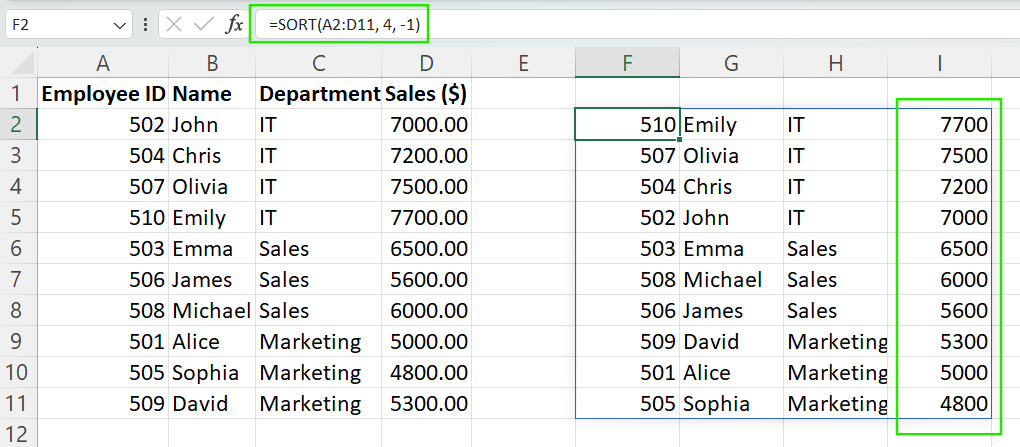Screen dimensions: 1020x447
Task: Click 'Alice' in column B
Action: 212,342
